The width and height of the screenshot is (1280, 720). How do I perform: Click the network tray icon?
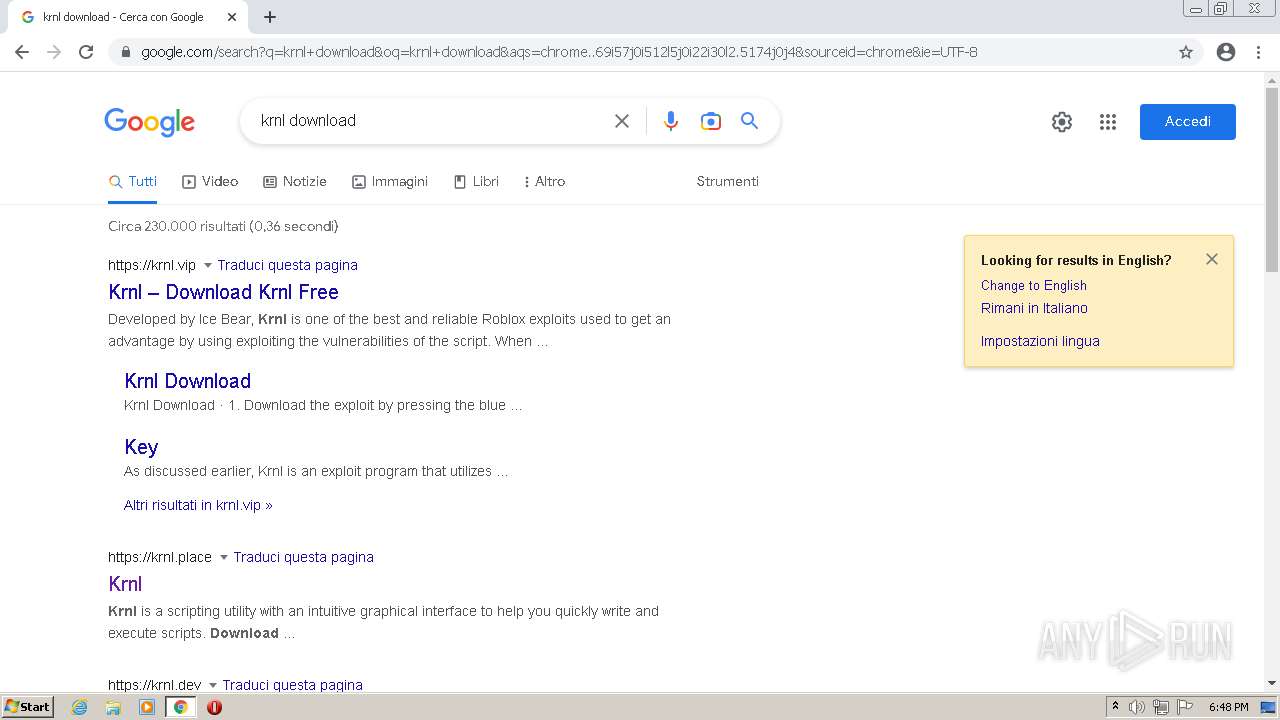click(1161, 707)
